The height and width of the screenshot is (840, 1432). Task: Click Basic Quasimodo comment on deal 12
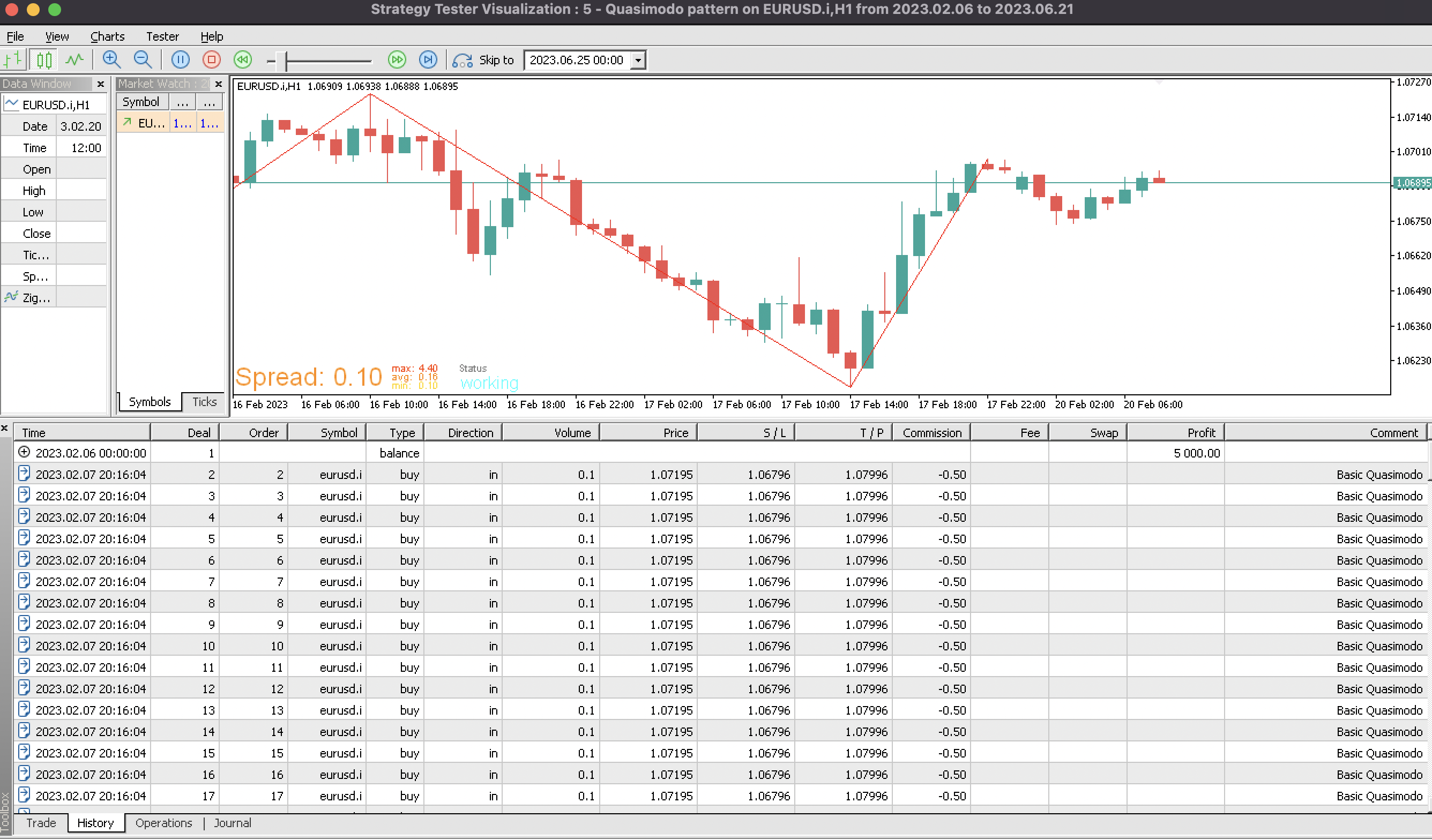click(1379, 689)
